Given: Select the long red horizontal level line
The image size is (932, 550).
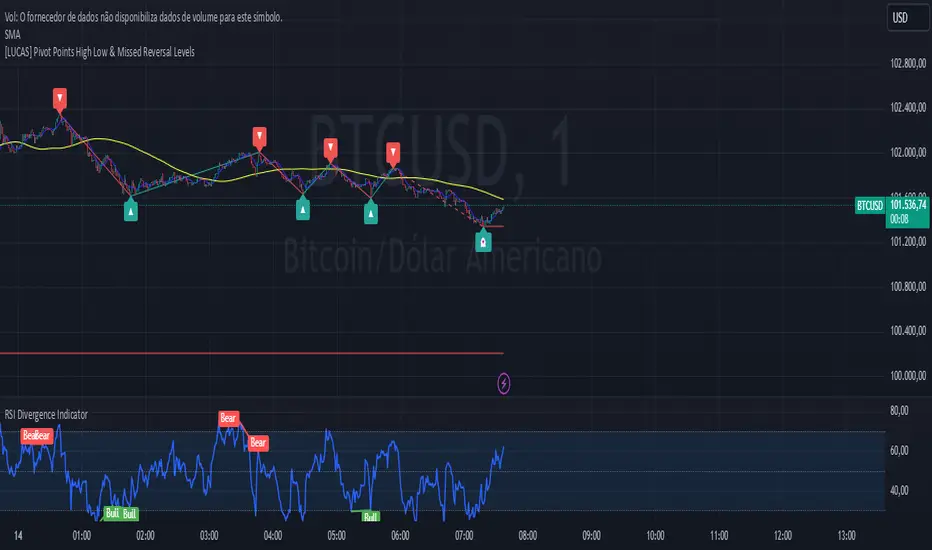Looking at the screenshot, I should (x=251, y=353).
